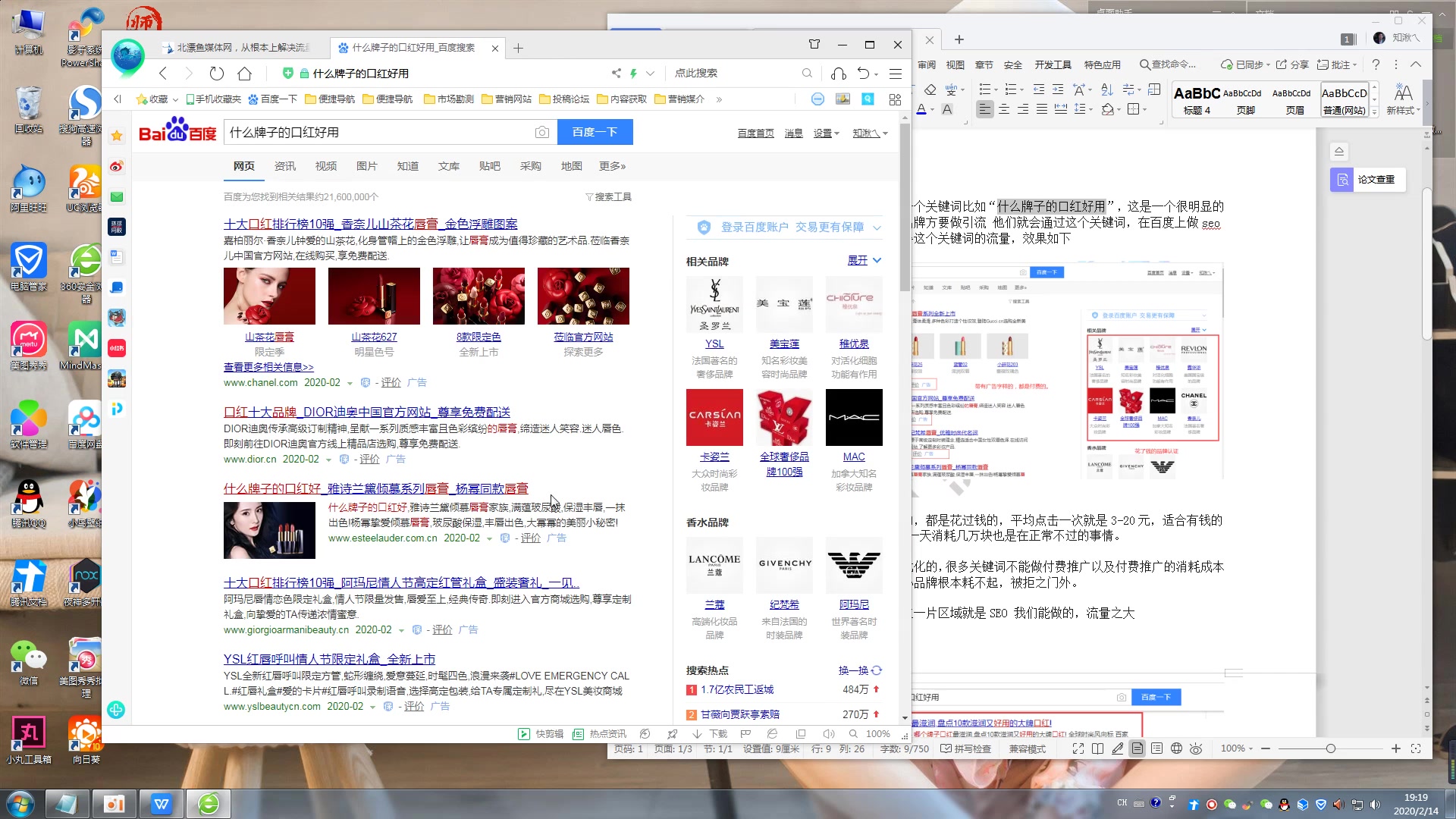Decrease indent in WPS ribbon
Image resolution: width=1456 pixels, height=819 pixels.
tap(1039, 89)
